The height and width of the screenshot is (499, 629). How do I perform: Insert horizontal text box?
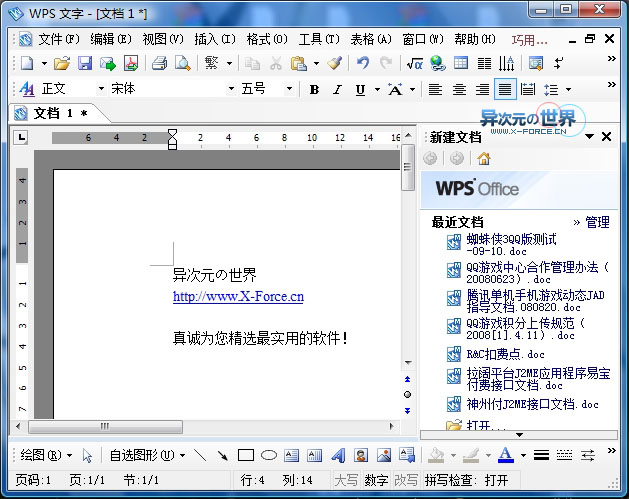[x=292, y=455]
